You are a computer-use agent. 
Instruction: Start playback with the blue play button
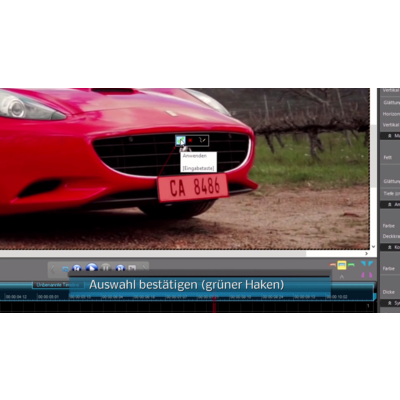pyautogui.click(x=92, y=267)
